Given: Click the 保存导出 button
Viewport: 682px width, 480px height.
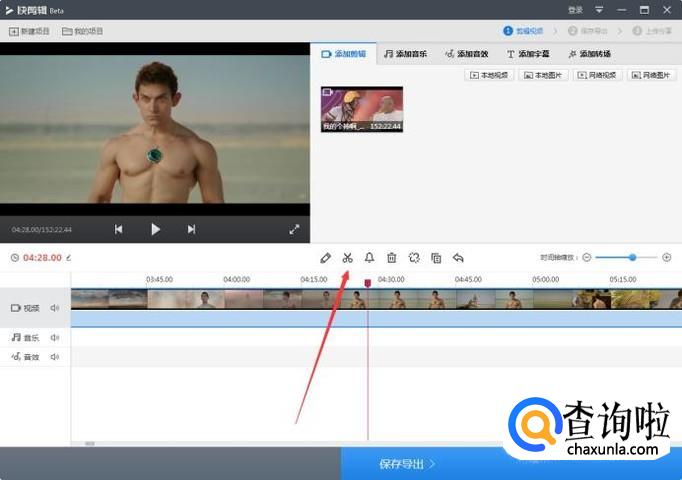Looking at the screenshot, I should (407, 464).
